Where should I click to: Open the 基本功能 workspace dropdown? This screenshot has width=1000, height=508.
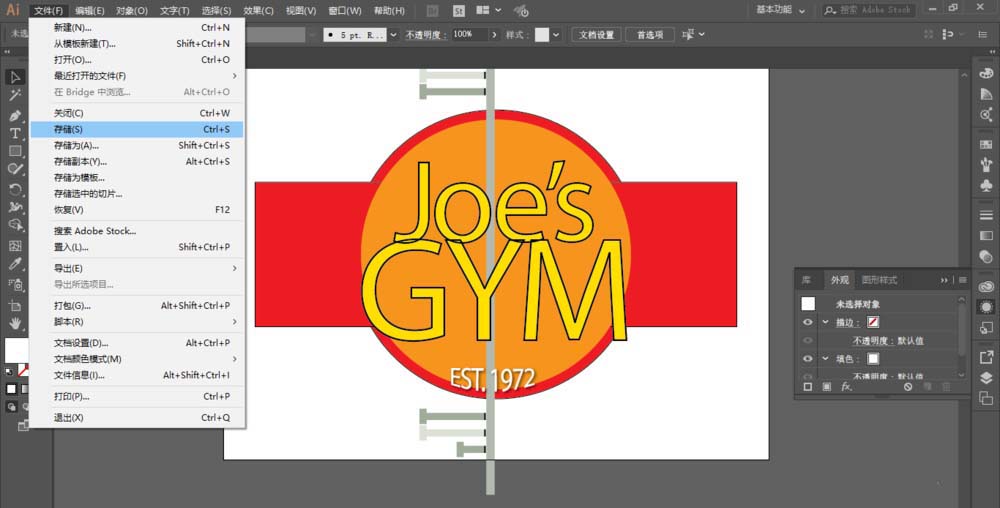pos(781,10)
